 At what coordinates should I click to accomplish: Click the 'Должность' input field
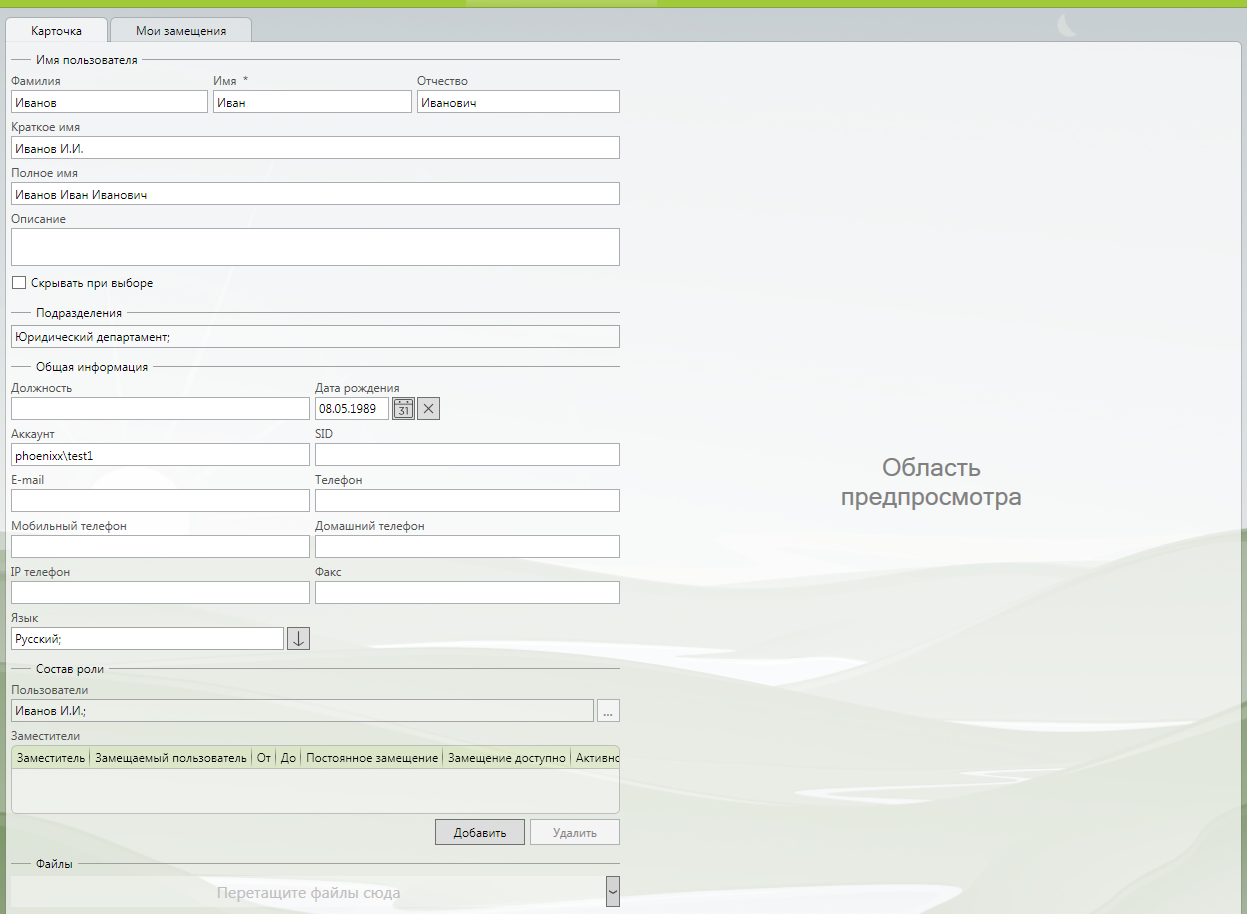tap(160, 408)
